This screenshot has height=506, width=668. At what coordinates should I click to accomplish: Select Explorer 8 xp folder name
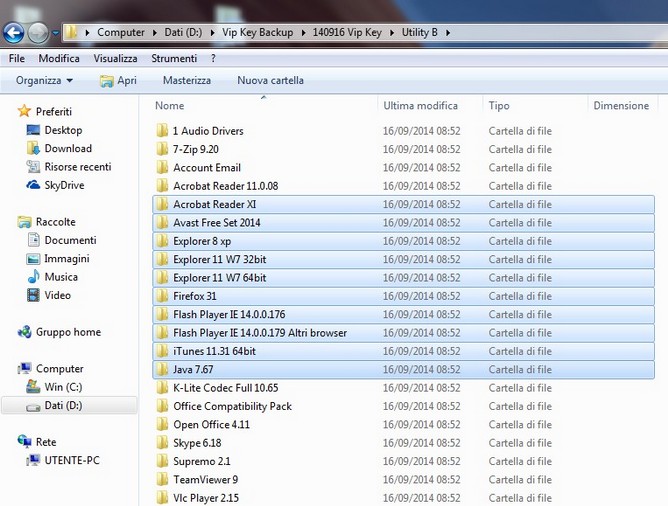coord(202,241)
